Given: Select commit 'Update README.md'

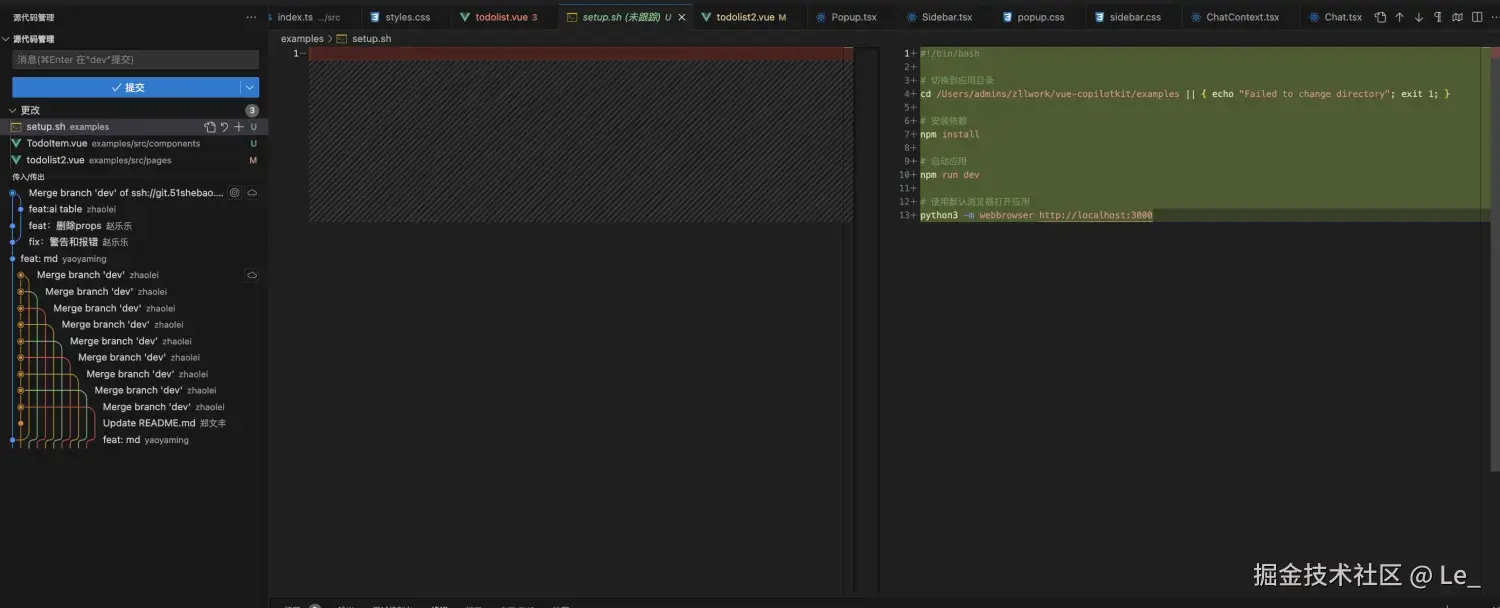Looking at the screenshot, I should click(164, 423).
